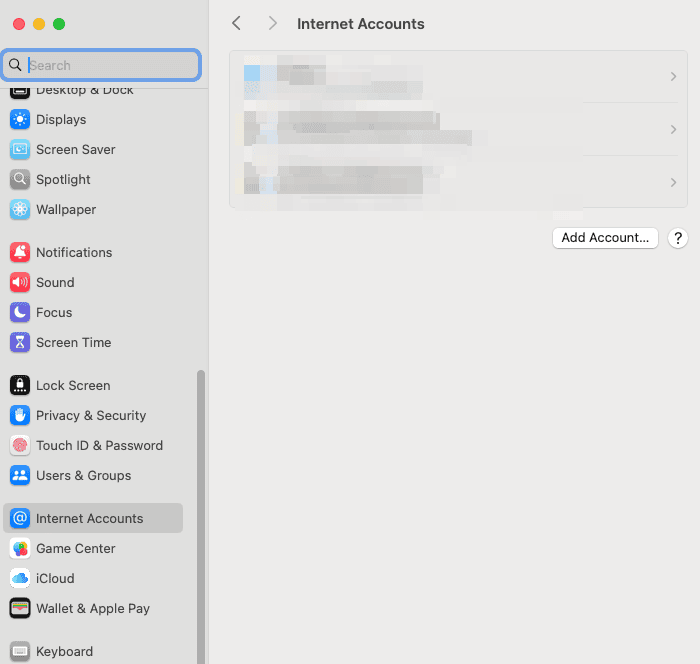This screenshot has height=664, width=700.
Task: Go to Users & Groups pane
Action: [83, 476]
